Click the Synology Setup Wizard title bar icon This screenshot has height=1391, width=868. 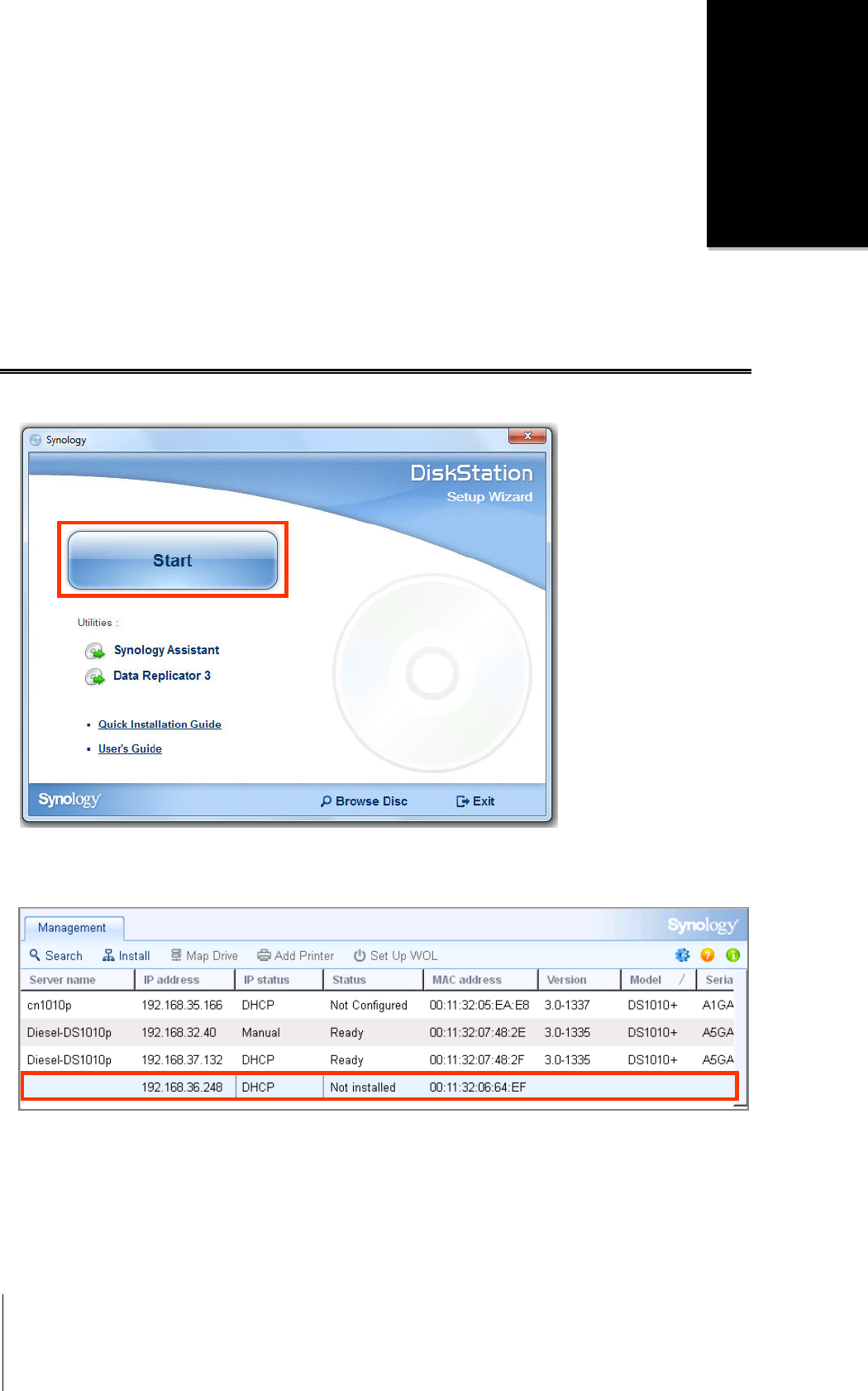(36, 440)
